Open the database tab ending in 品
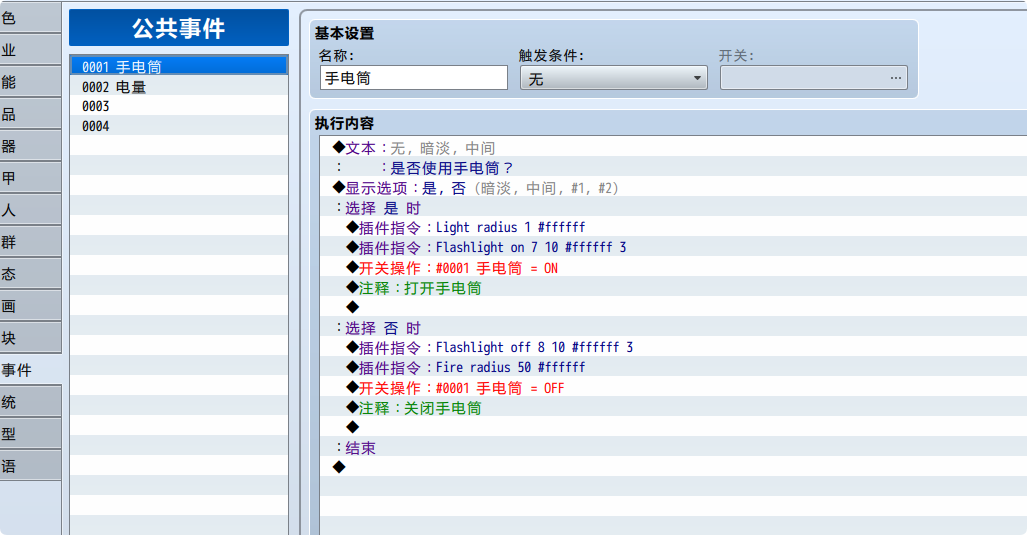 click(30, 114)
